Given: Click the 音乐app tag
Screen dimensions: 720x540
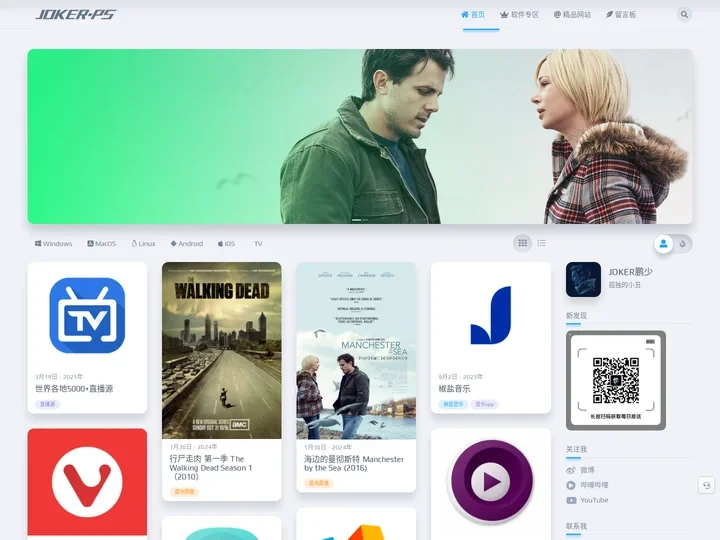Looking at the screenshot, I should [484, 404].
